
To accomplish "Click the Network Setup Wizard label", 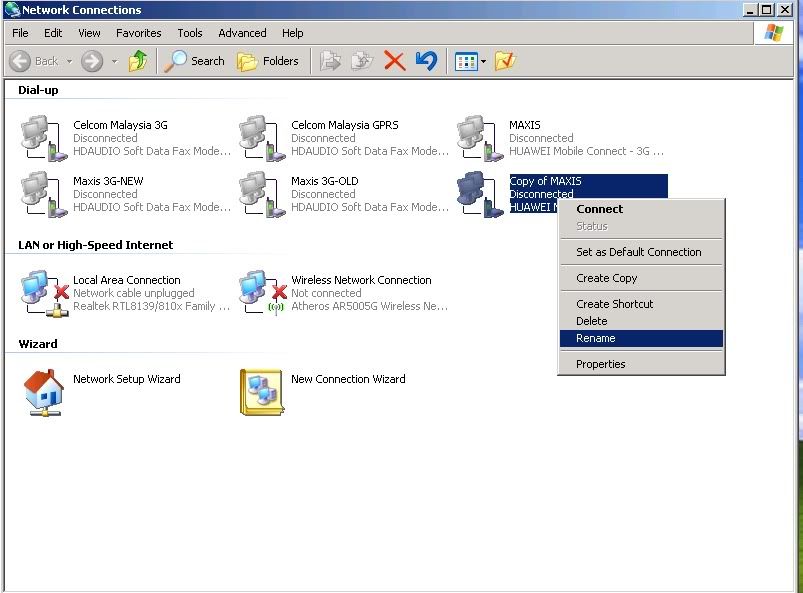I will point(126,379).
